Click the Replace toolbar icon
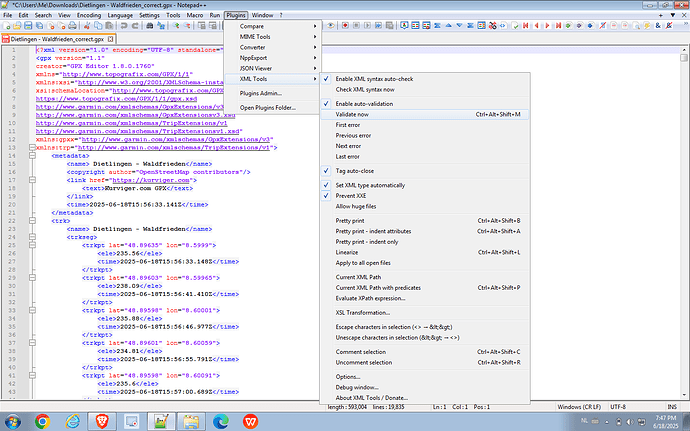The width and height of the screenshot is (690, 431). [161, 26]
